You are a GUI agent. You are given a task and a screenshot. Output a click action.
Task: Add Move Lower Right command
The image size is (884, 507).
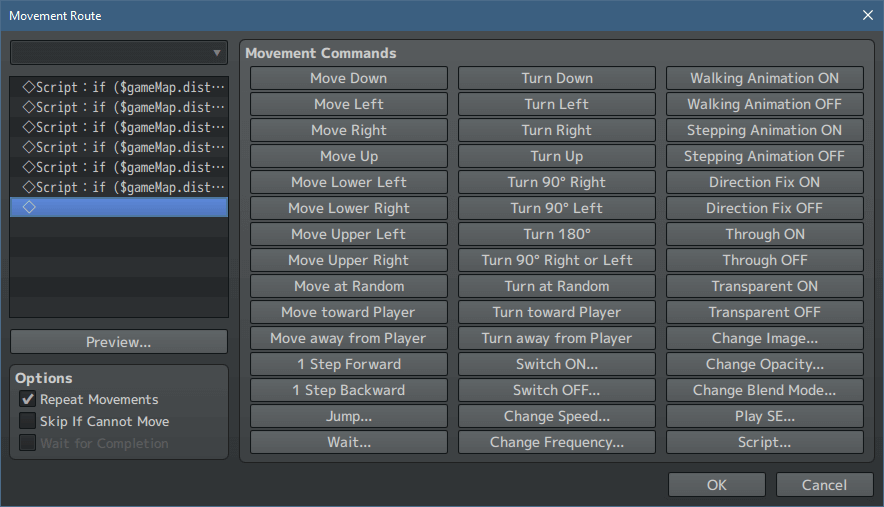[349, 208]
